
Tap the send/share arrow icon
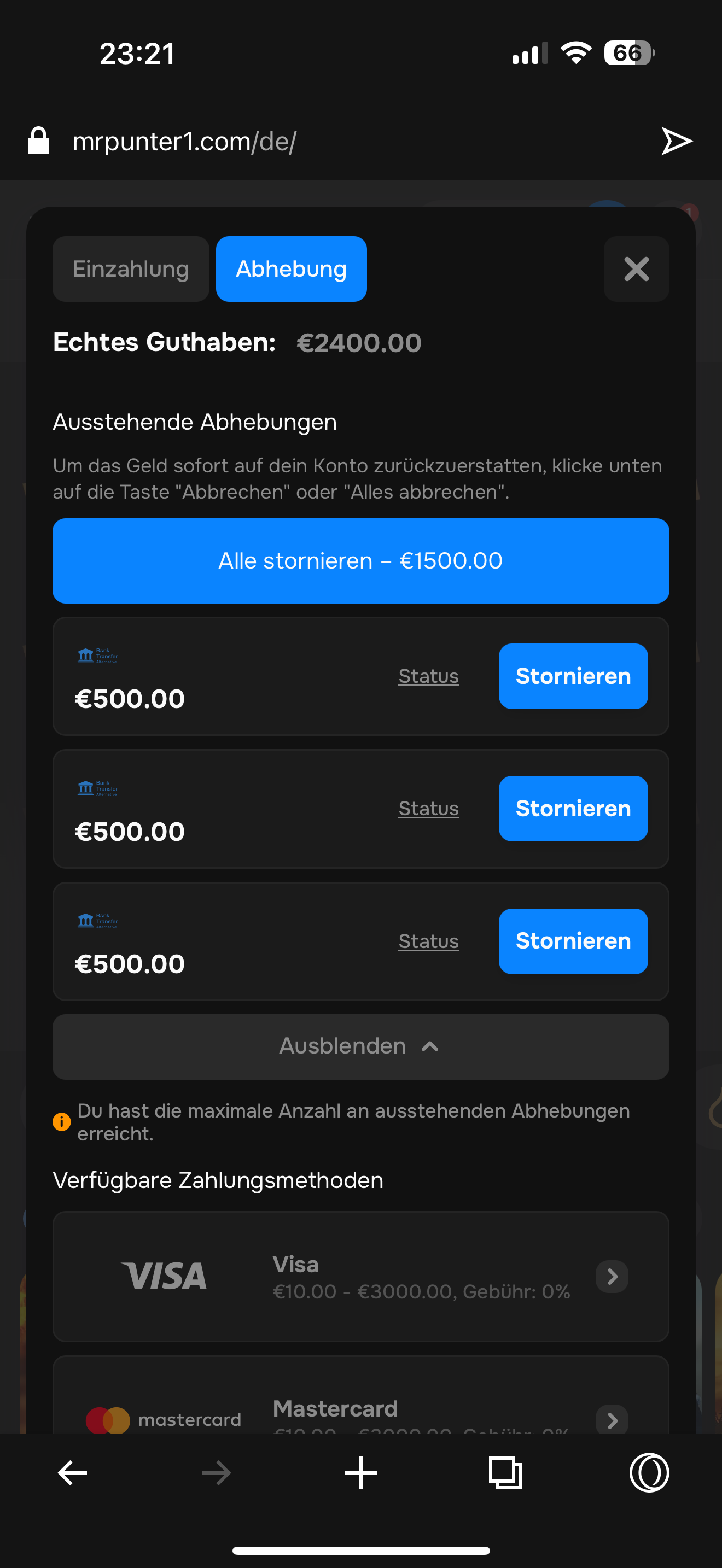point(677,141)
